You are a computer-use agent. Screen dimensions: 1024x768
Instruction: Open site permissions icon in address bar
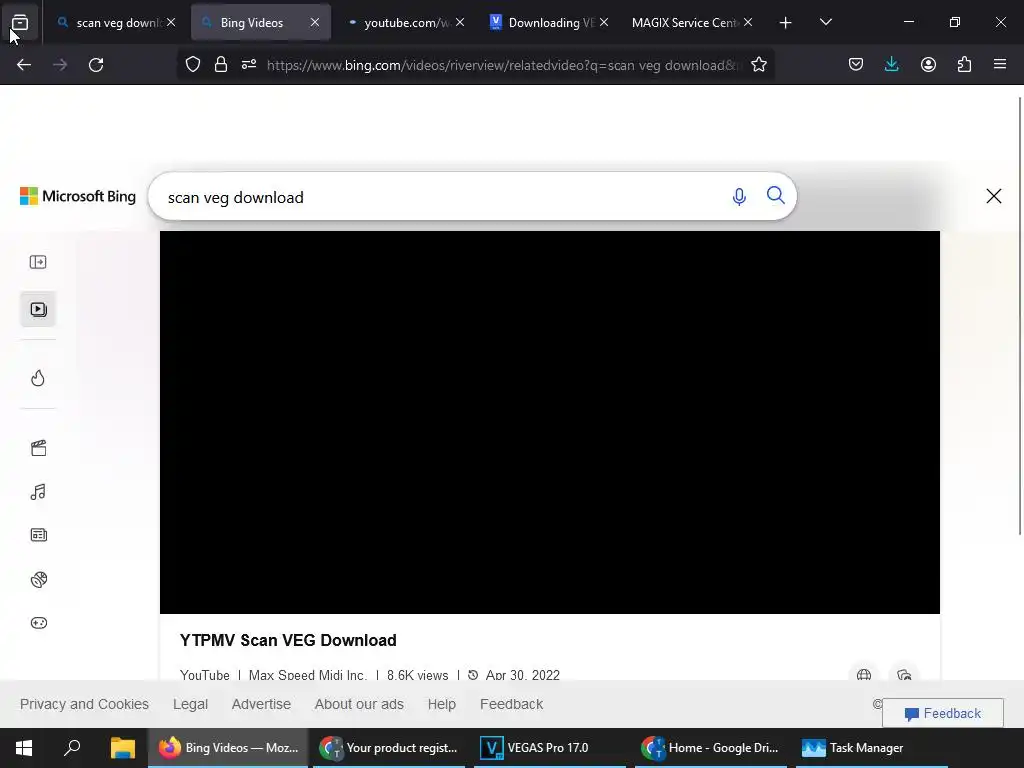point(249,65)
